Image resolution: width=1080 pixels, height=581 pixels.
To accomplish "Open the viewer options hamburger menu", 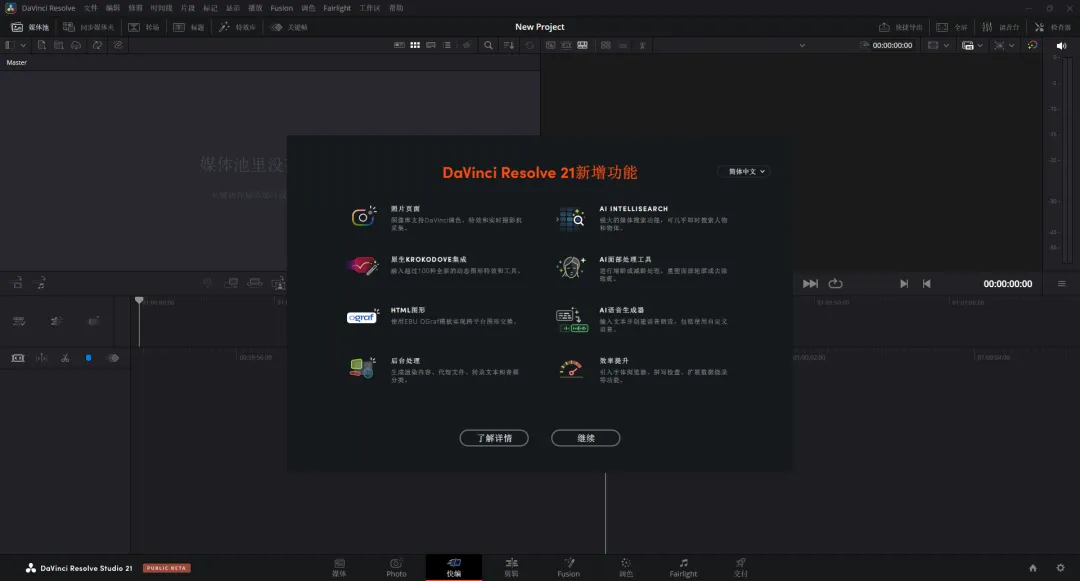I will pyautogui.click(x=1061, y=284).
